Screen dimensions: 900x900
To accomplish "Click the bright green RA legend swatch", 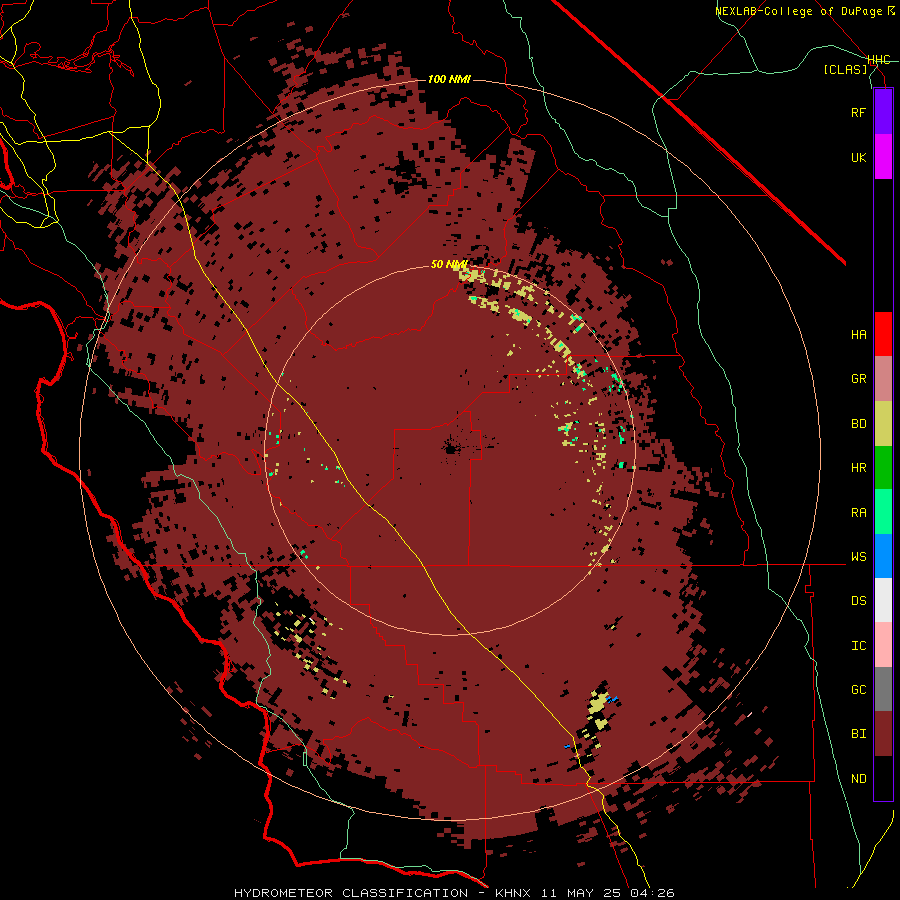I will (x=883, y=512).
